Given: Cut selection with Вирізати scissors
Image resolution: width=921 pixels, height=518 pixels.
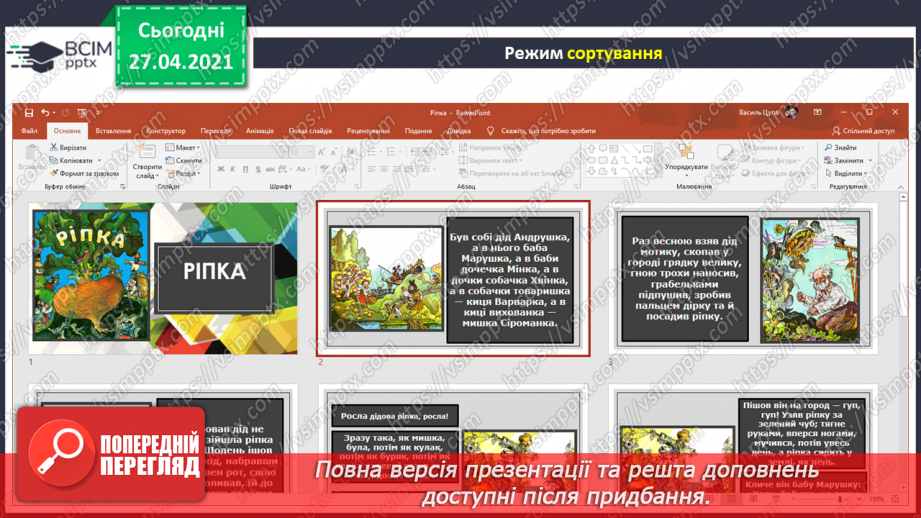Looking at the screenshot, I should tap(68, 147).
